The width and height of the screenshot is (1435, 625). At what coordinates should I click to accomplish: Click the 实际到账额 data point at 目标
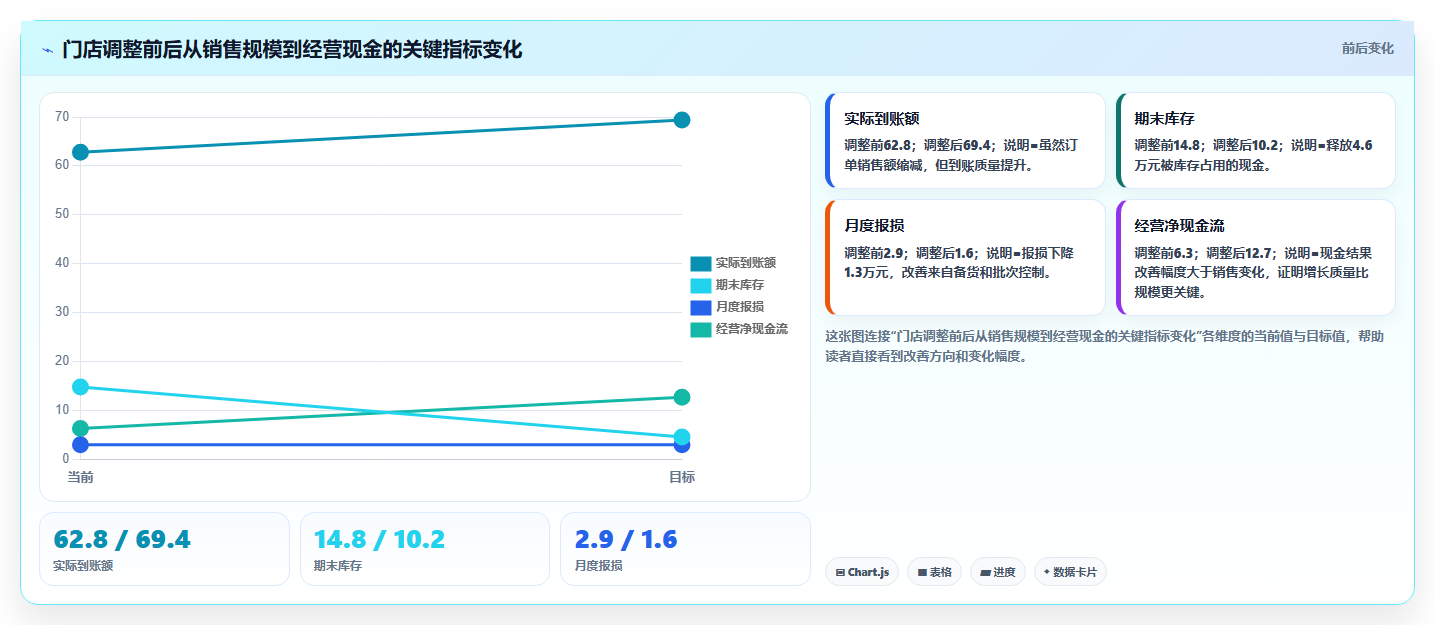pyautogui.click(x=682, y=120)
